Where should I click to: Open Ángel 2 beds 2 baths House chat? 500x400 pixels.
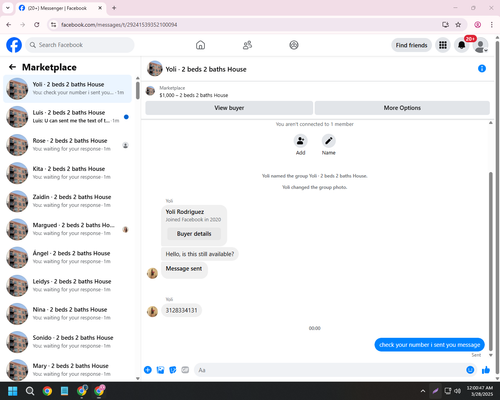click(x=68, y=257)
